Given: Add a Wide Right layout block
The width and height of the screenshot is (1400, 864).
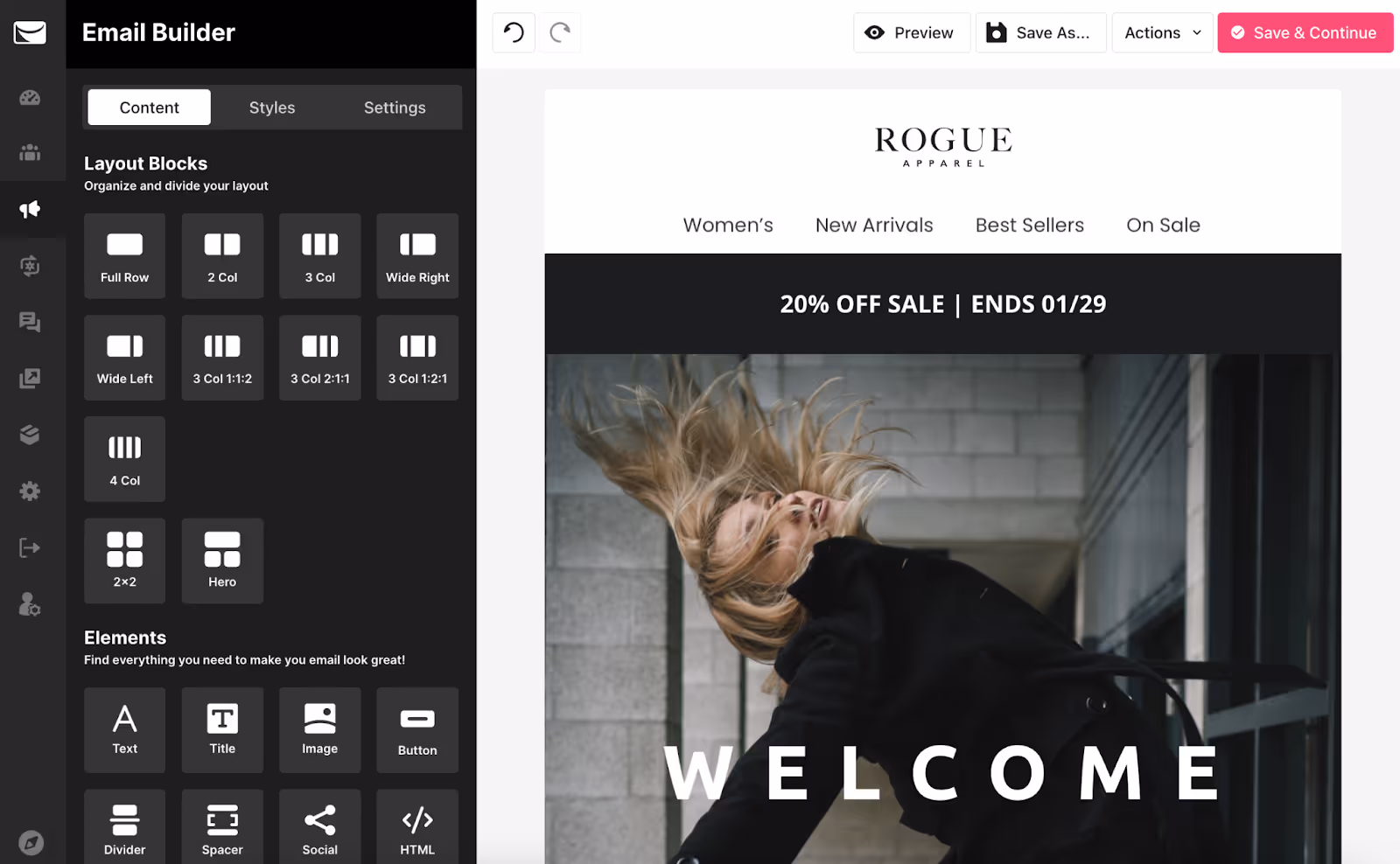Looking at the screenshot, I should [417, 256].
